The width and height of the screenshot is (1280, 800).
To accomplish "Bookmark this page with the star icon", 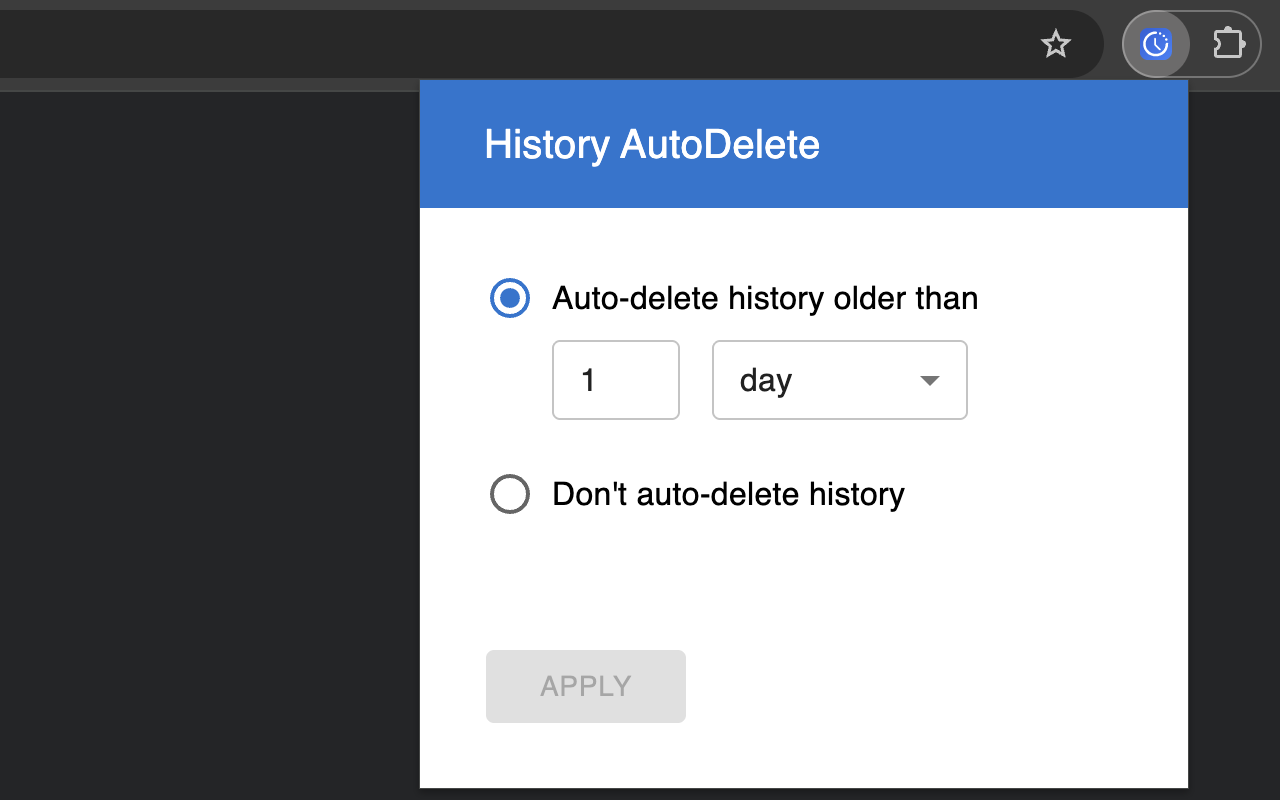I will [1056, 44].
